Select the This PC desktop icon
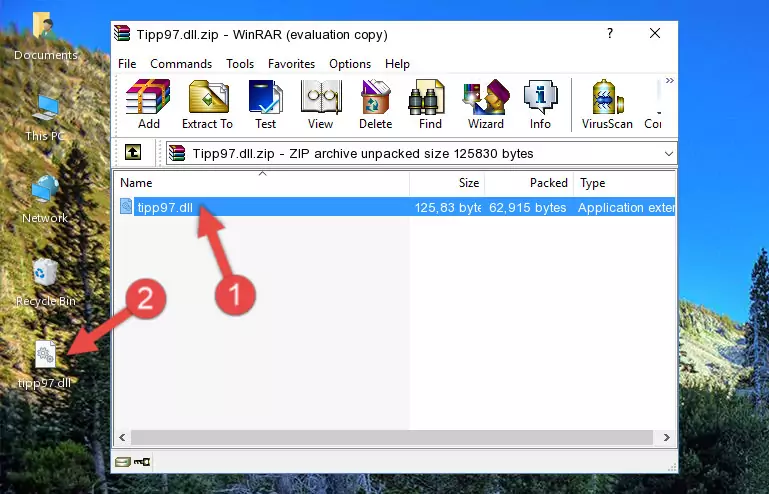 45,118
